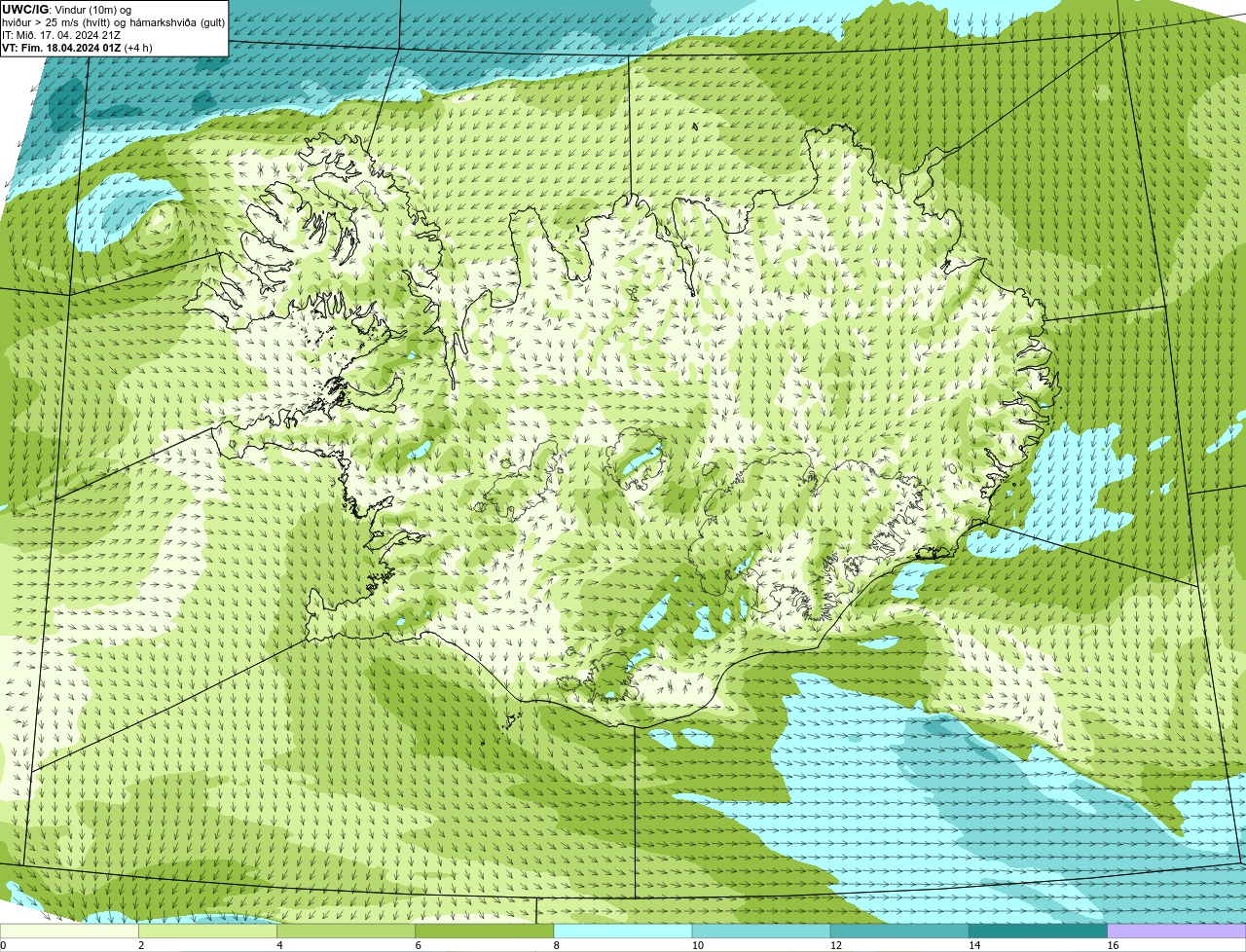The width and height of the screenshot is (1246, 952).
Task: Click the 12–14 m/s teal legend swatch
Action: pos(899,932)
